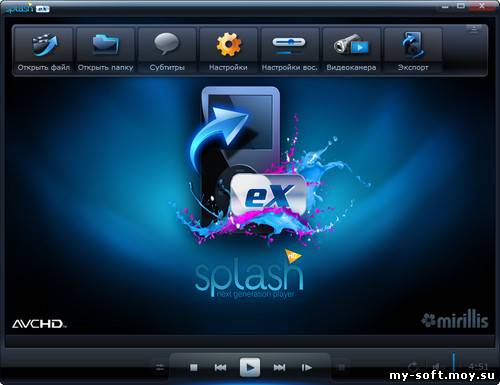Toggle the playlist icon left of Stop
This screenshot has width=500, height=385.
click(x=160, y=367)
